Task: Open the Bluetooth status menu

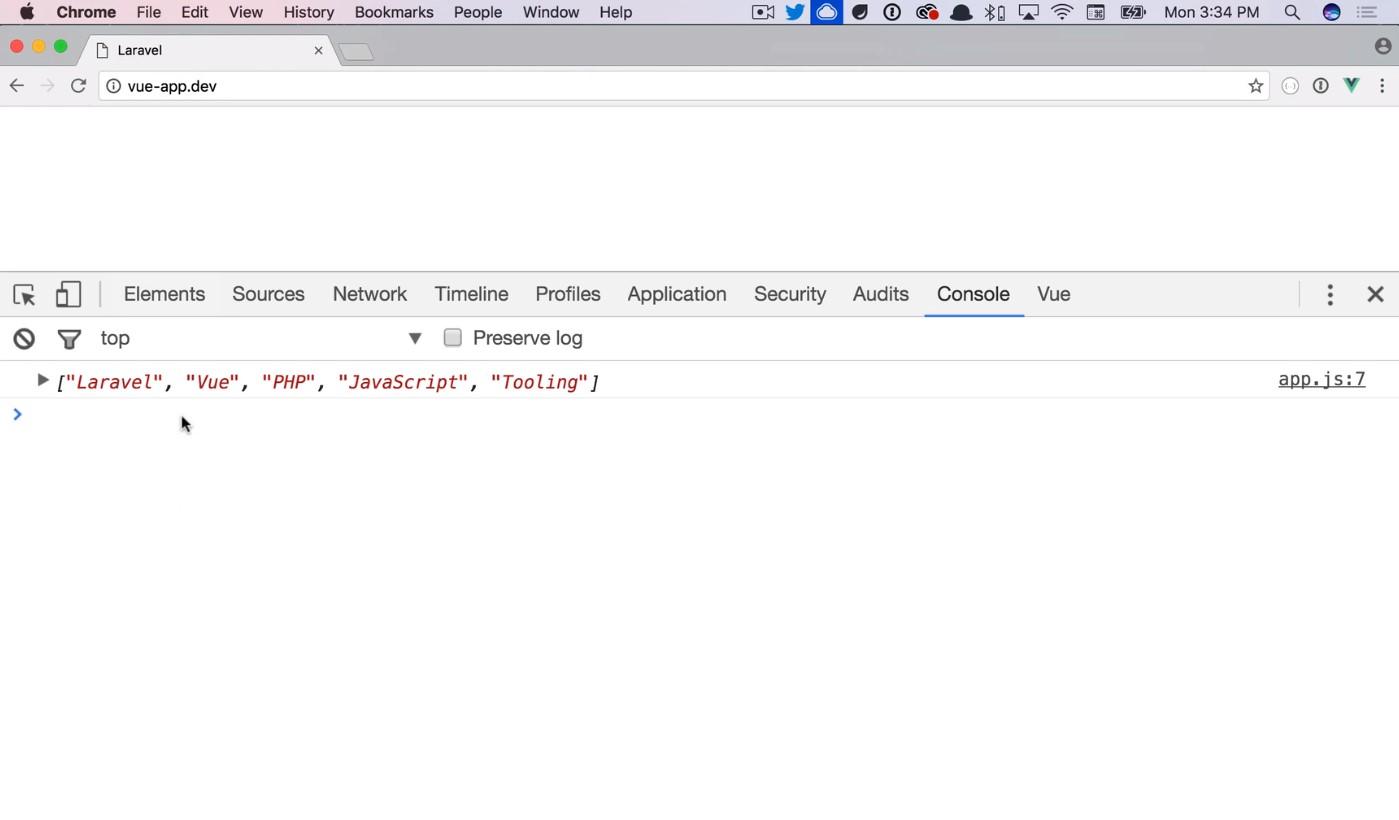Action: coord(994,12)
